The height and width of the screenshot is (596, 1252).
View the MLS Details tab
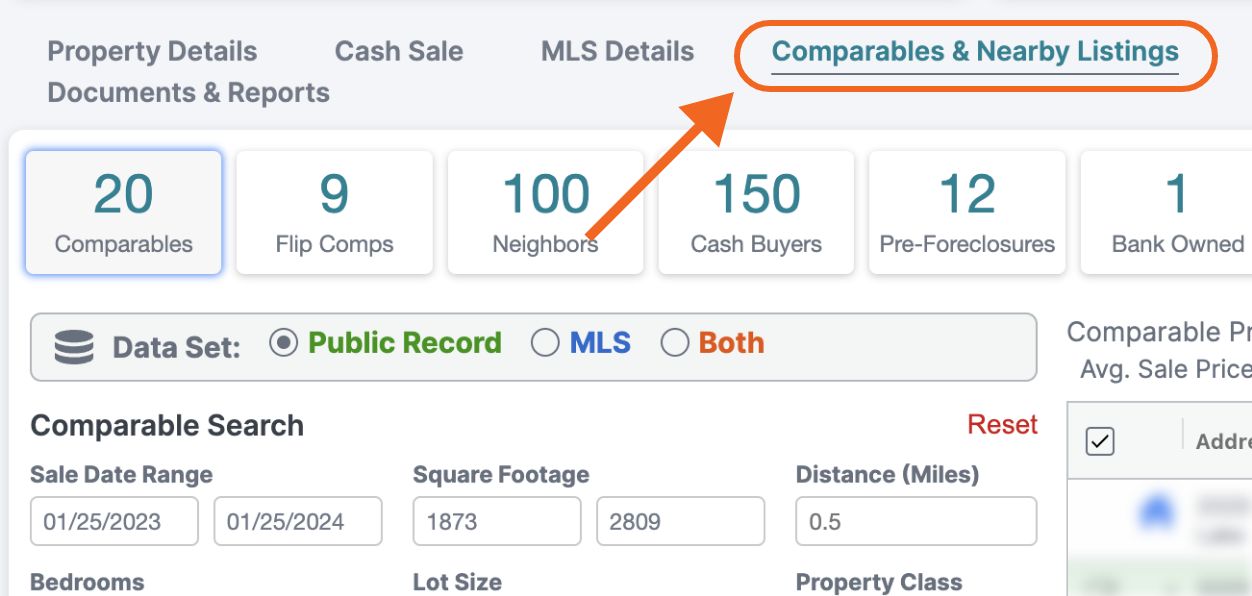tap(617, 51)
